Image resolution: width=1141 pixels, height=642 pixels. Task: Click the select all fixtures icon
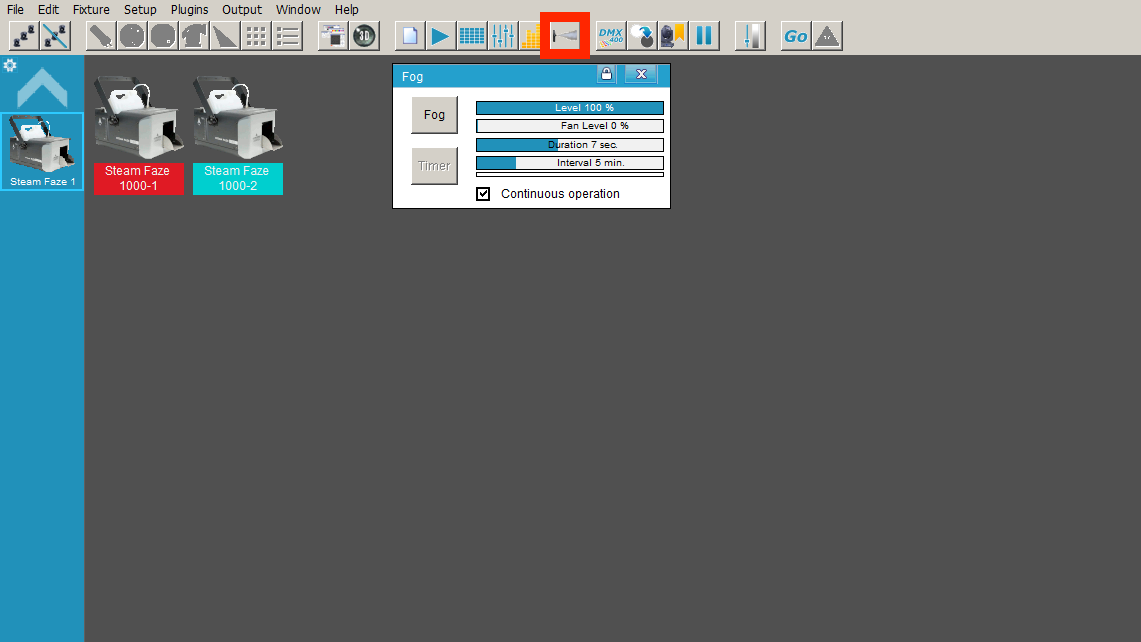click(24, 36)
